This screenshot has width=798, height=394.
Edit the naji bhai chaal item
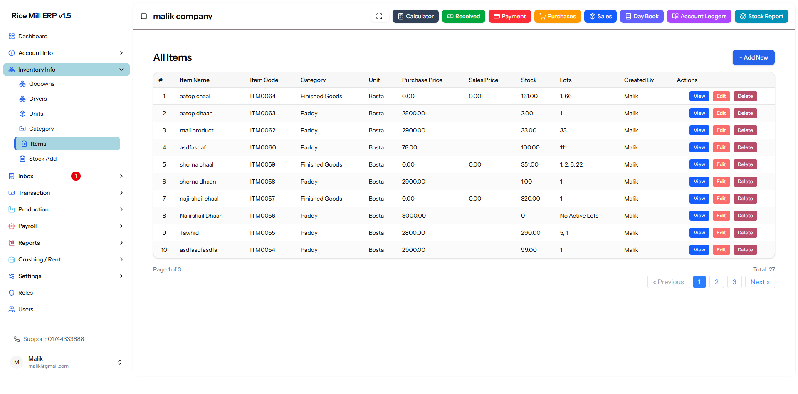coord(720,199)
